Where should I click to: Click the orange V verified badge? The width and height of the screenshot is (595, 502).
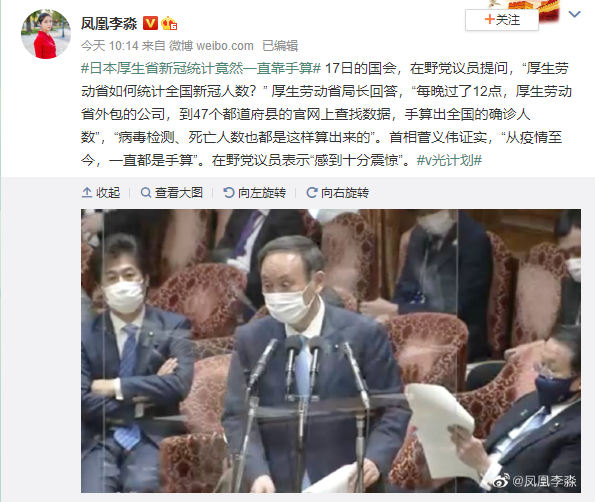pyautogui.click(x=150, y=24)
